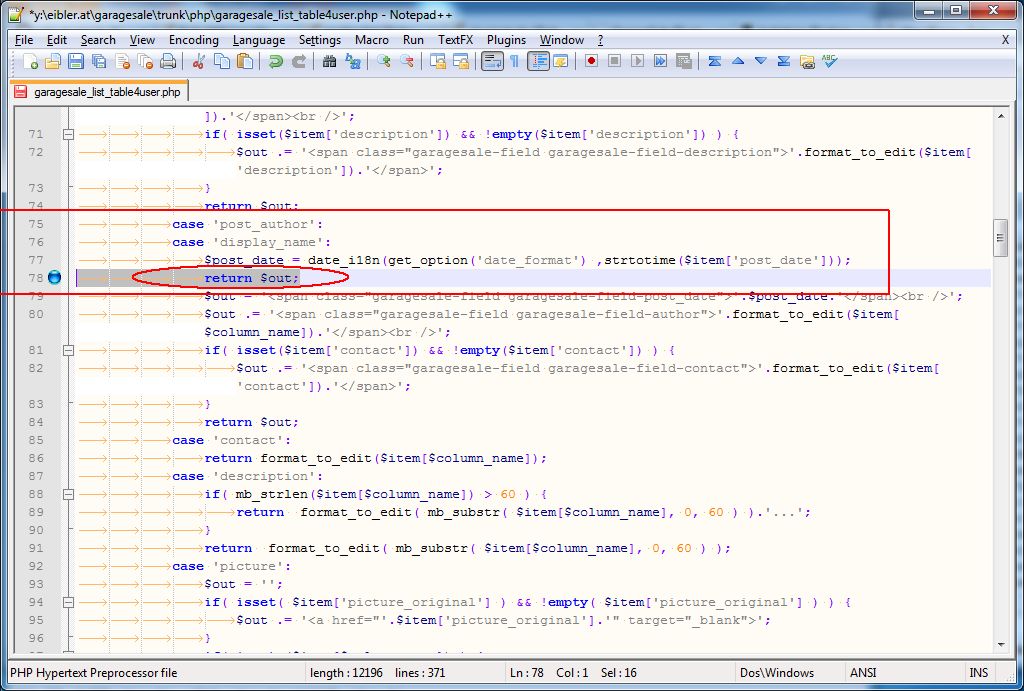Cut selection with the scissors icon
The height and width of the screenshot is (691, 1024).
pyautogui.click(x=199, y=61)
